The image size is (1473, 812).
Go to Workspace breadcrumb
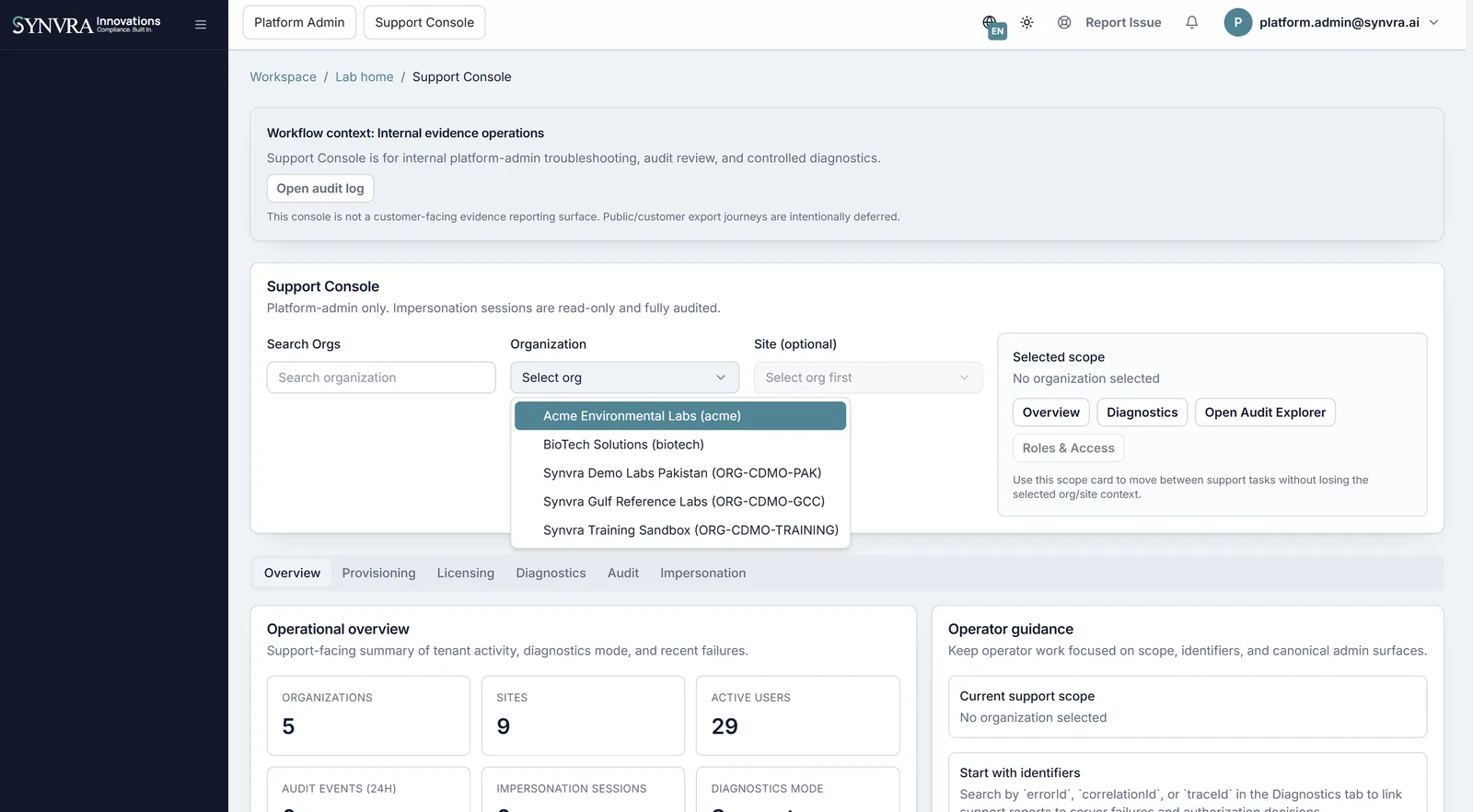(x=283, y=77)
